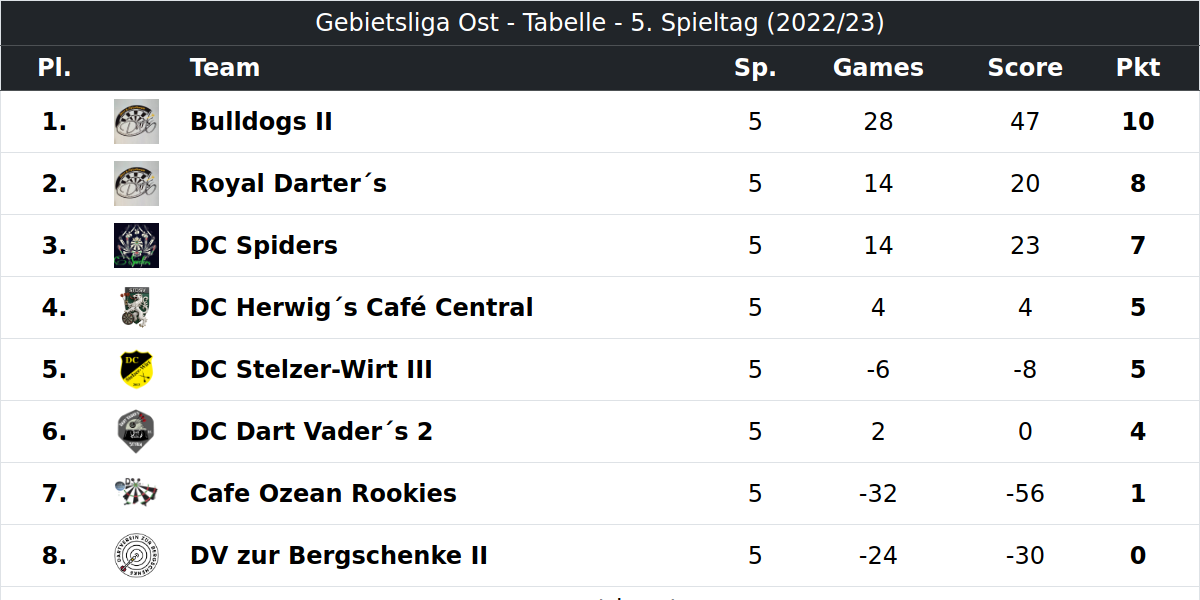Click the Gebietsliga Ost table title bar
The height and width of the screenshot is (600, 1200).
pyautogui.click(x=600, y=23)
